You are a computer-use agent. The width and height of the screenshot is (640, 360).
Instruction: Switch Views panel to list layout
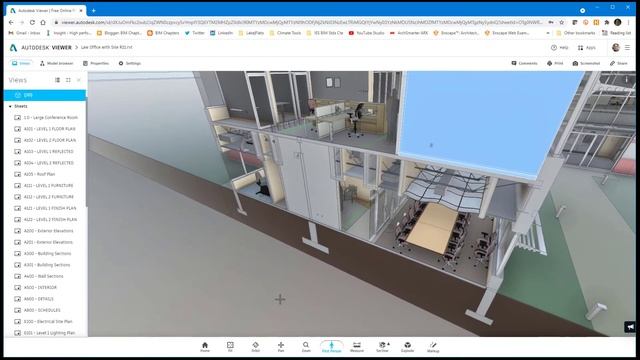[x=58, y=80]
